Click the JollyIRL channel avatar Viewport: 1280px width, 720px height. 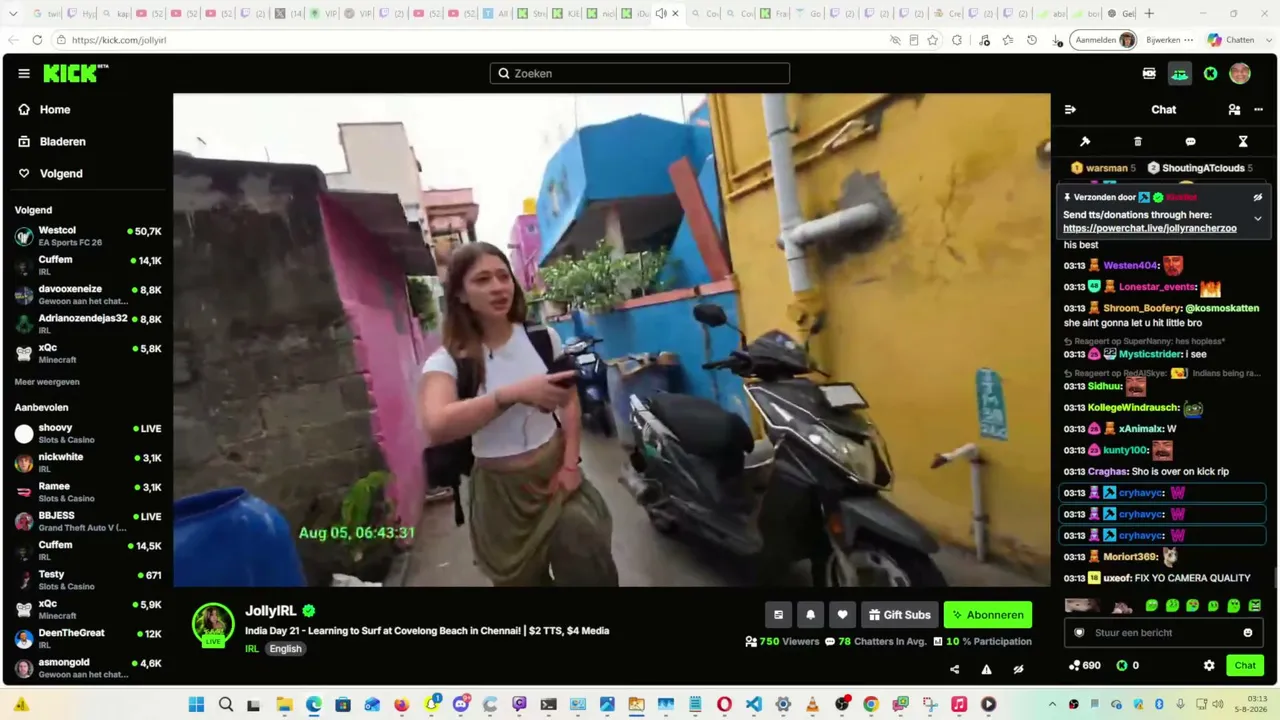(213, 624)
